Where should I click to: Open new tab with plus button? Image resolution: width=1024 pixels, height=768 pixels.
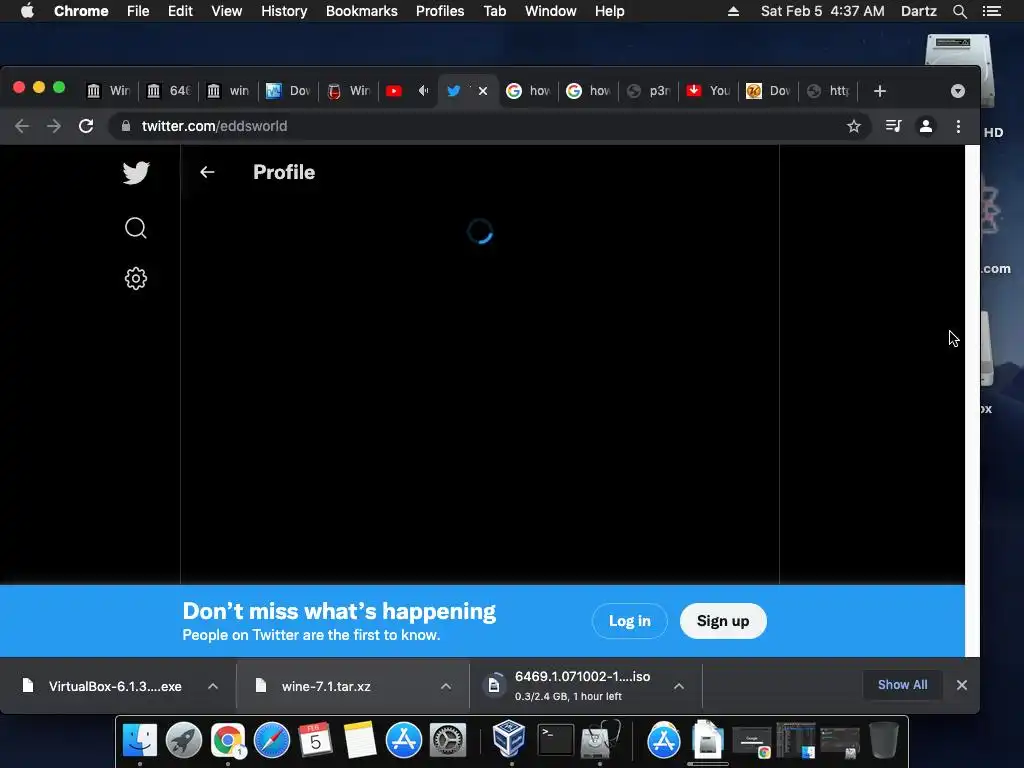click(880, 91)
